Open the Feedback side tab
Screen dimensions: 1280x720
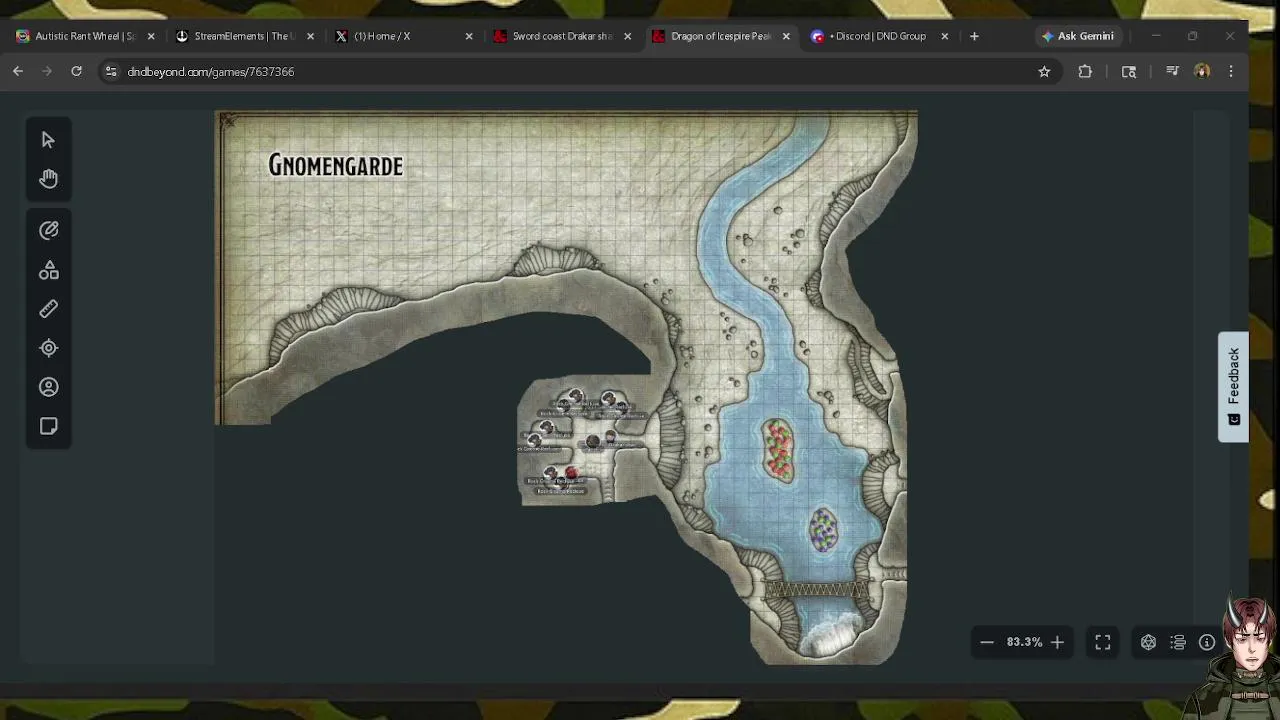[x=1233, y=387]
